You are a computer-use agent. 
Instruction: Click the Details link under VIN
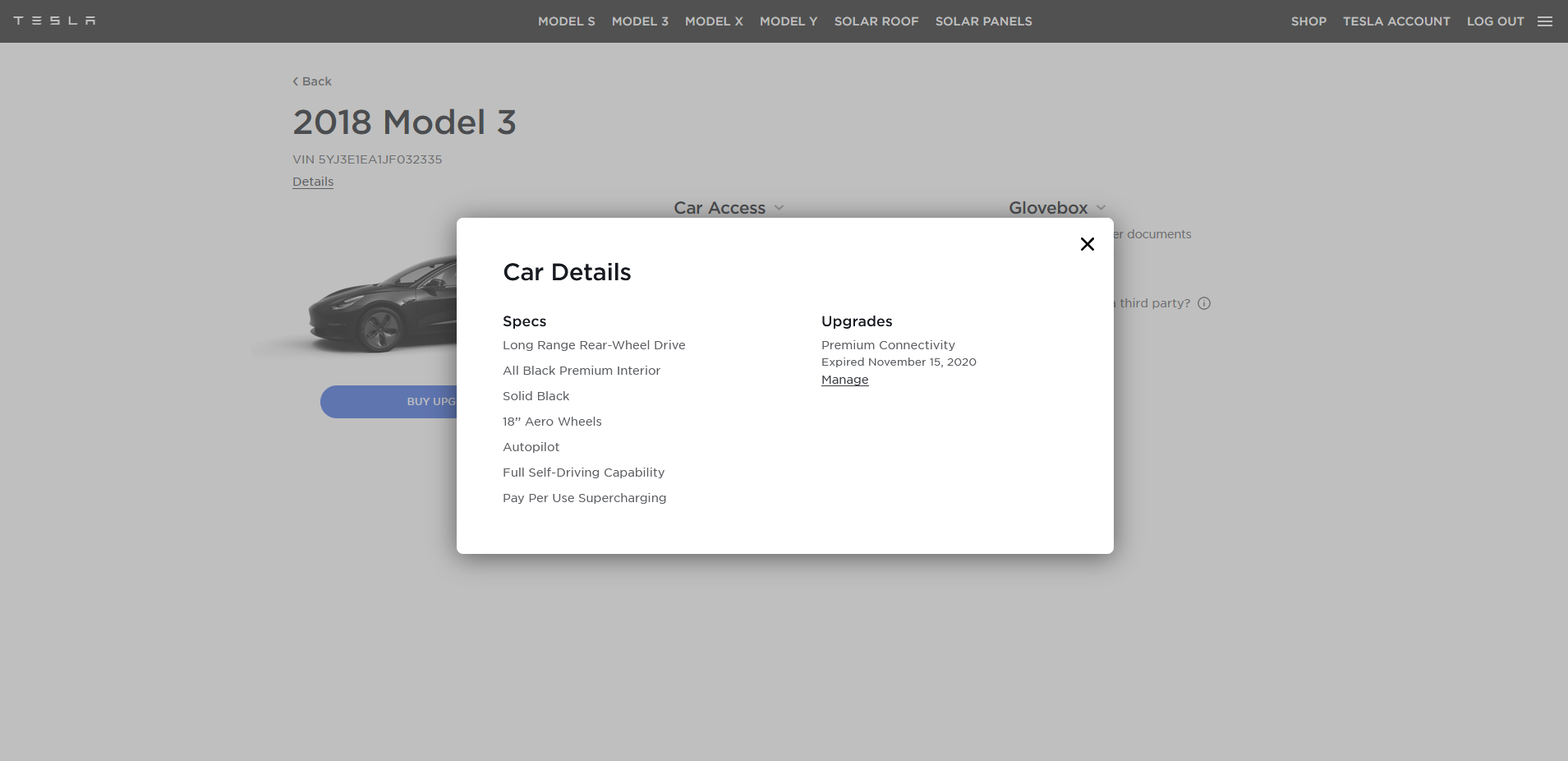[x=313, y=182]
